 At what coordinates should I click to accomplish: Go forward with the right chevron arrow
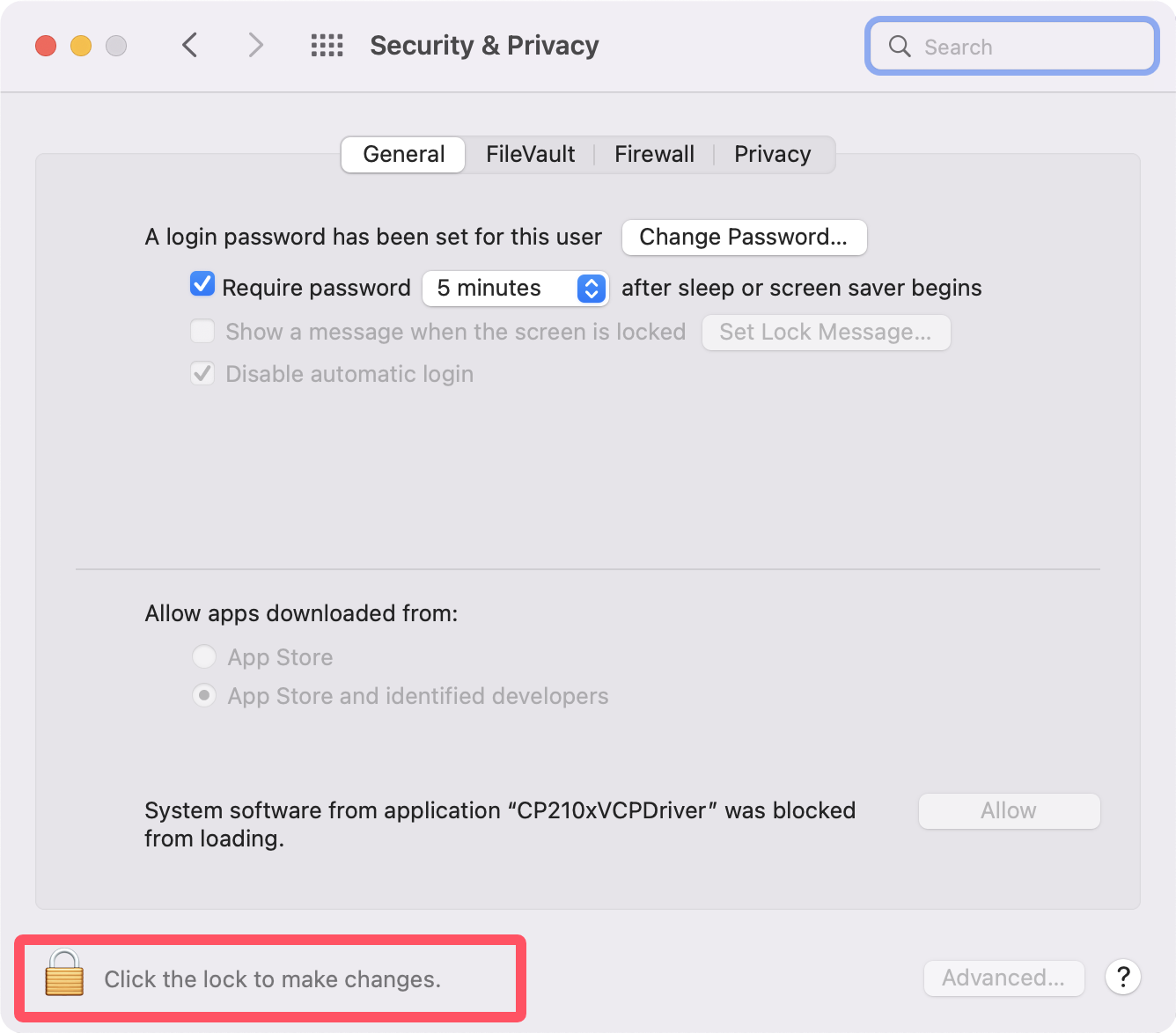[x=255, y=45]
